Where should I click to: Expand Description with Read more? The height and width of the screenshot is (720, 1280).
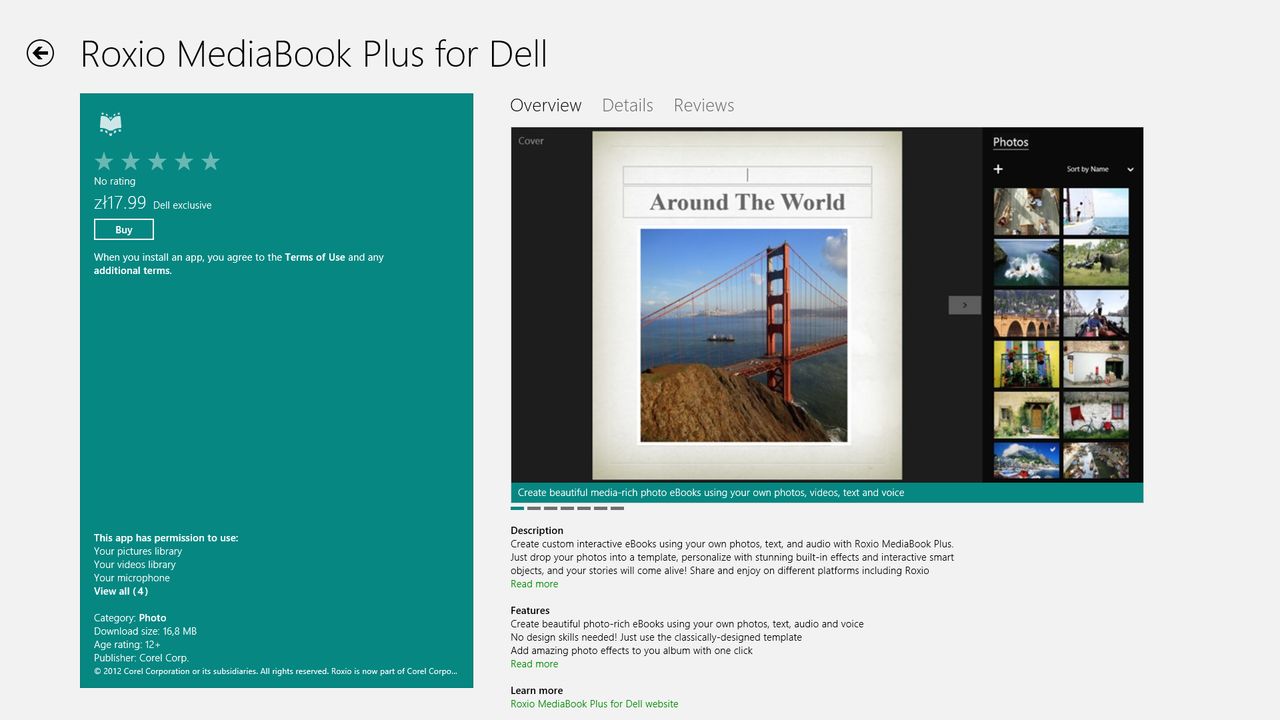point(534,584)
